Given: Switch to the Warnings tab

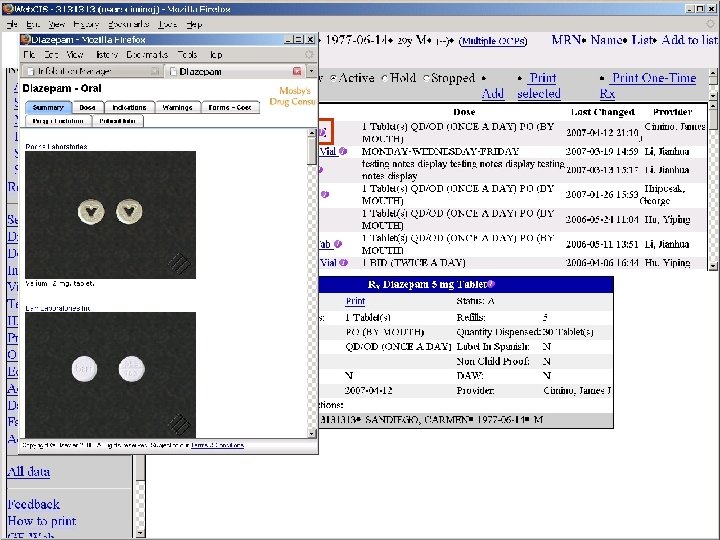Looking at the screenshot, I should (178, 107).
